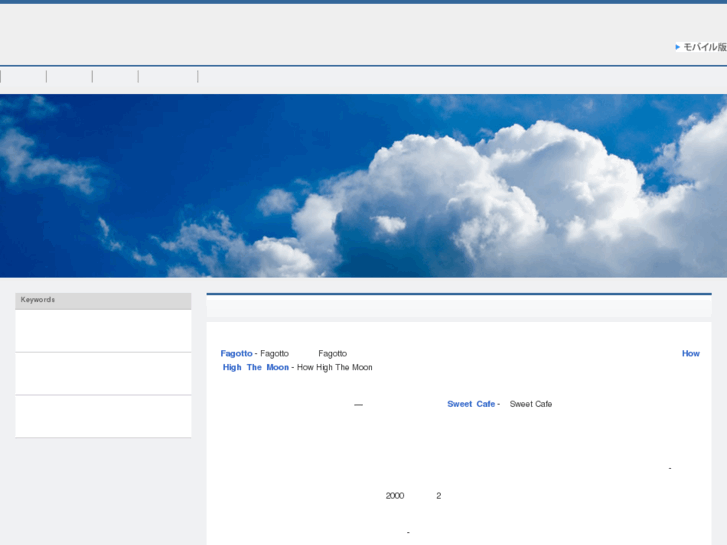Select the Keywords sidebar header

103,301
